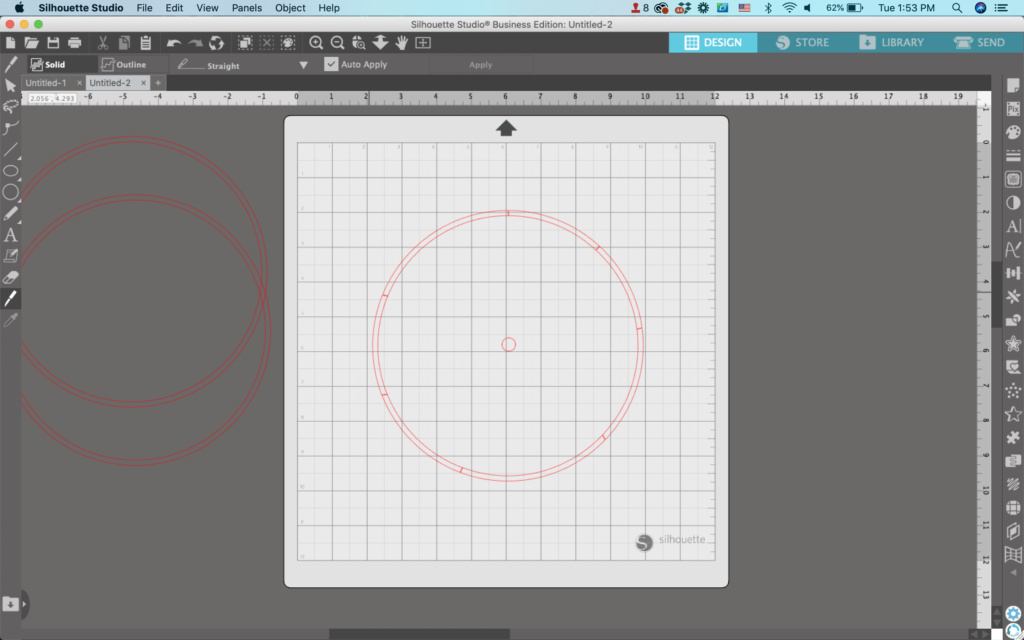Undo the last action
The image size is (1024, 640).
[174, 43]
